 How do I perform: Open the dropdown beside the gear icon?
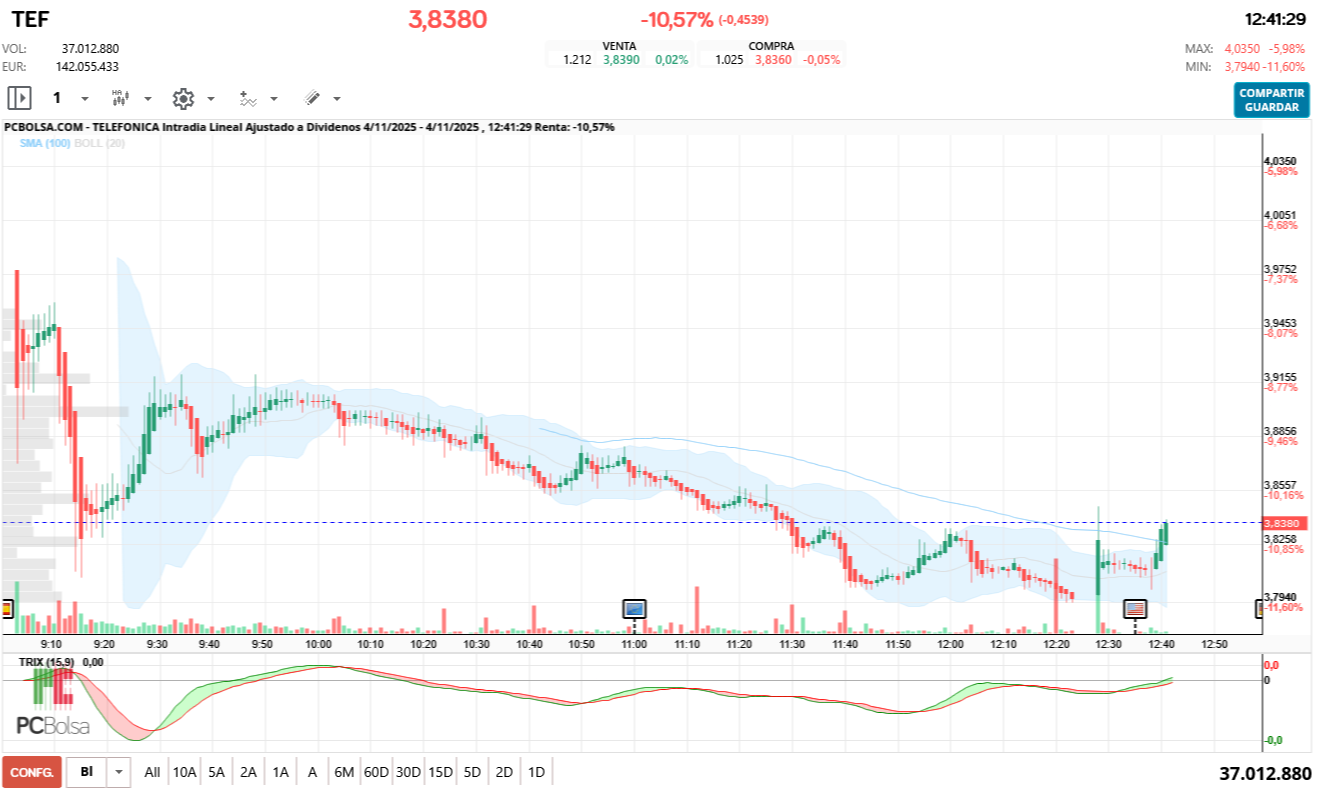(210, 98)
